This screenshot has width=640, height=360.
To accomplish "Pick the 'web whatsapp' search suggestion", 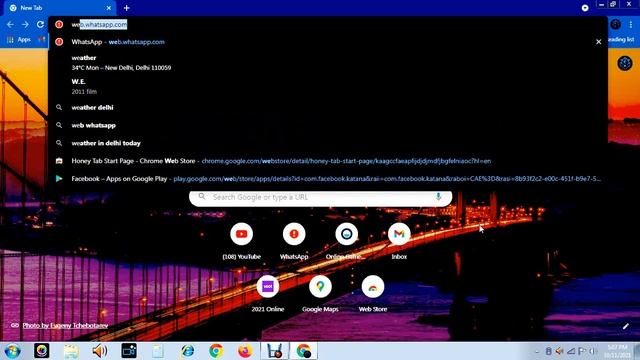I will point(327,125).
